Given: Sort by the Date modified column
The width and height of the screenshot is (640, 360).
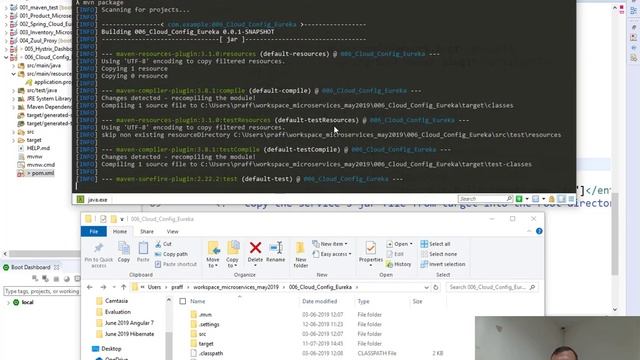Looking at the screenshot, I should (320, 301).
